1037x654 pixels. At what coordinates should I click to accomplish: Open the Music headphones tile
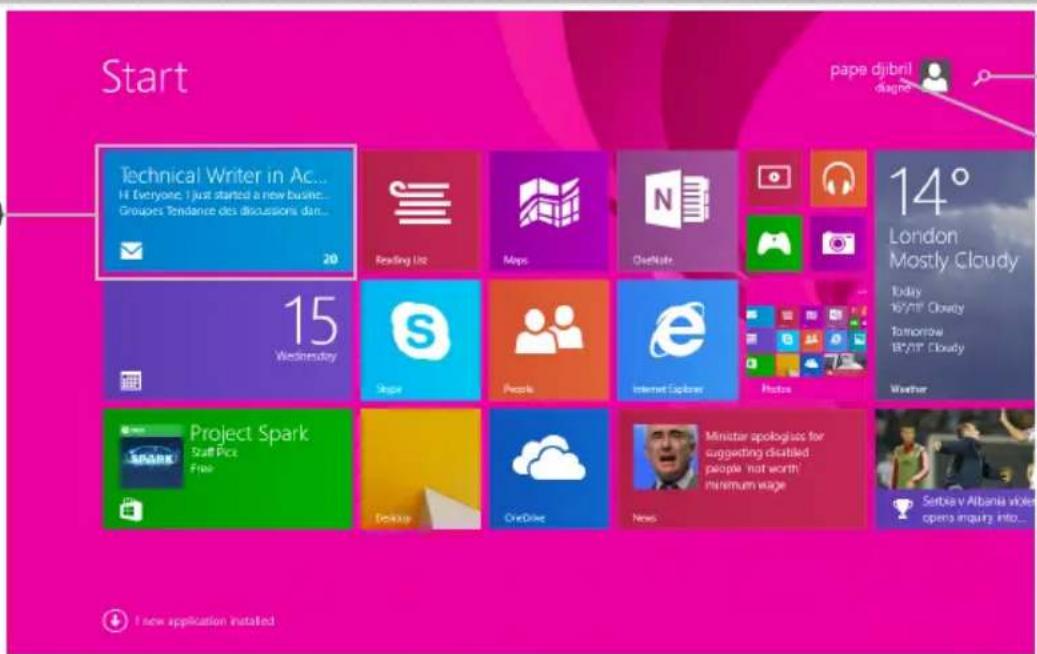click(838, 179)
